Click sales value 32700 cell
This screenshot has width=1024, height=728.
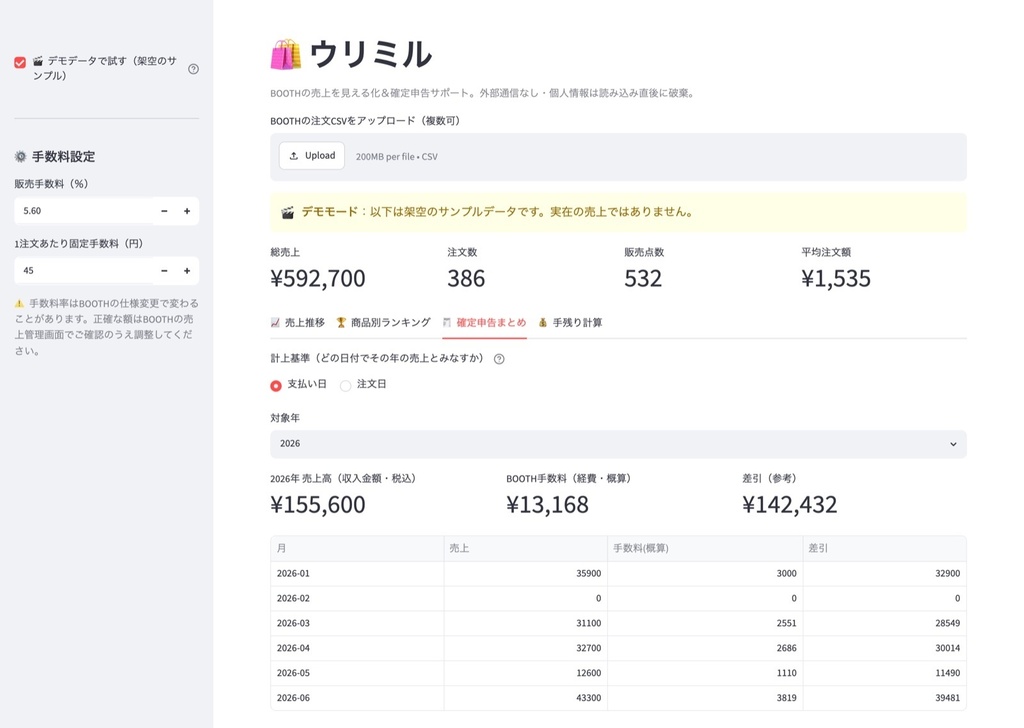coord(526,648)
